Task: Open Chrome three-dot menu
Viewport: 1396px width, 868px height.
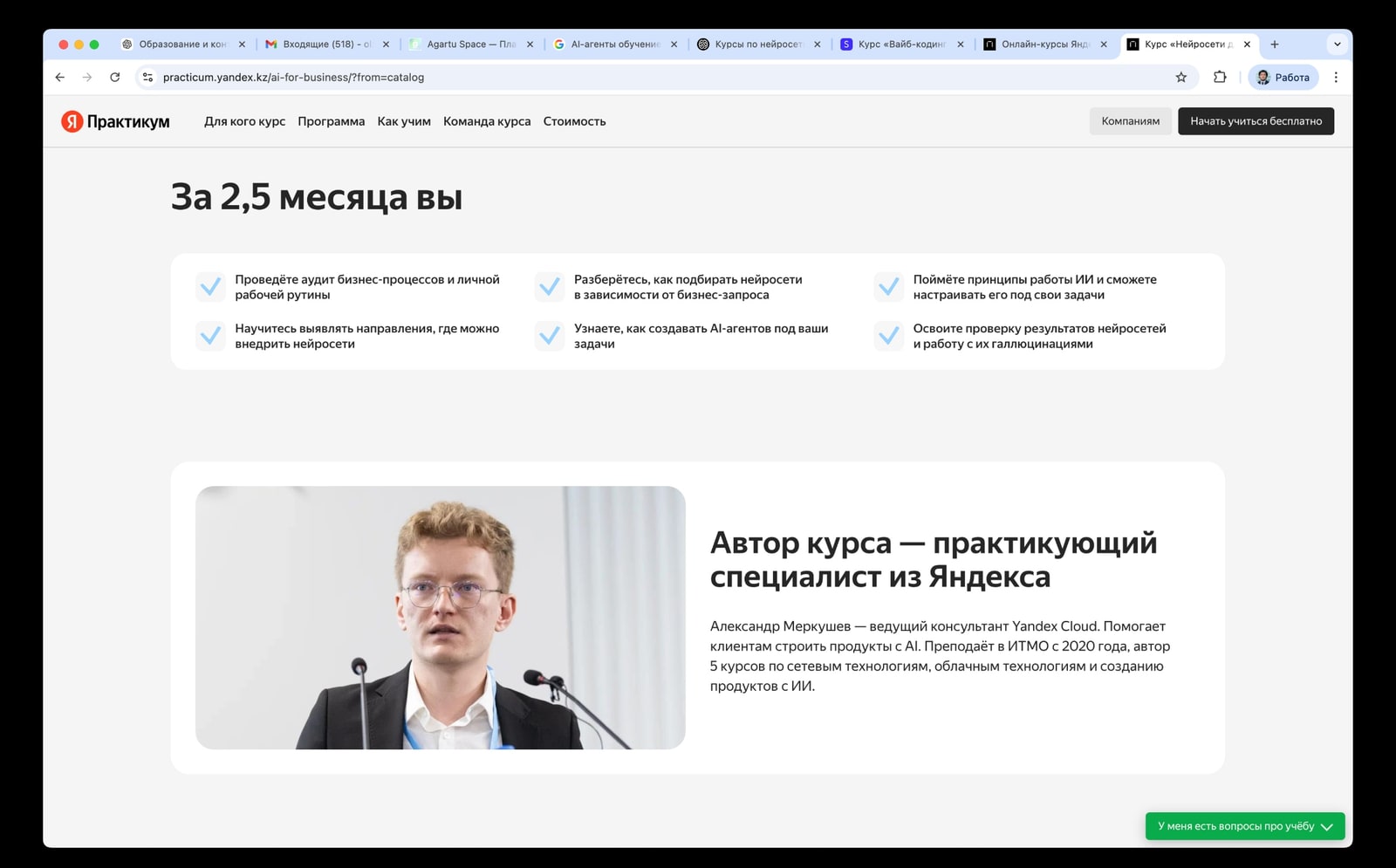Action: tap(1335, 78)
